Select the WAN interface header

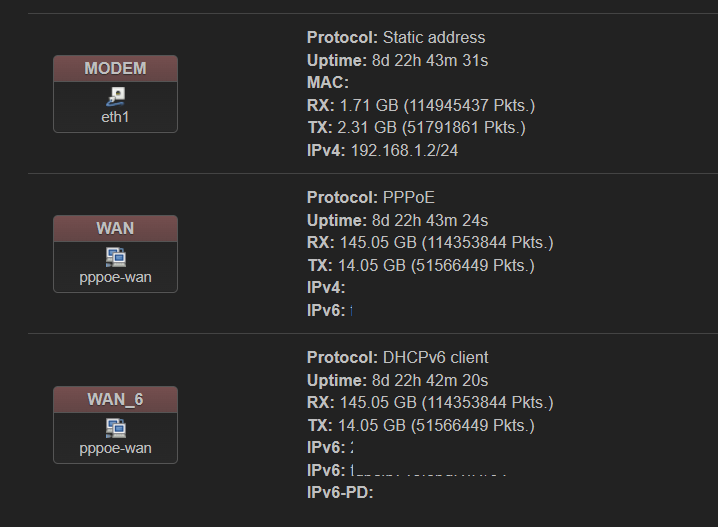pos(115,228)
